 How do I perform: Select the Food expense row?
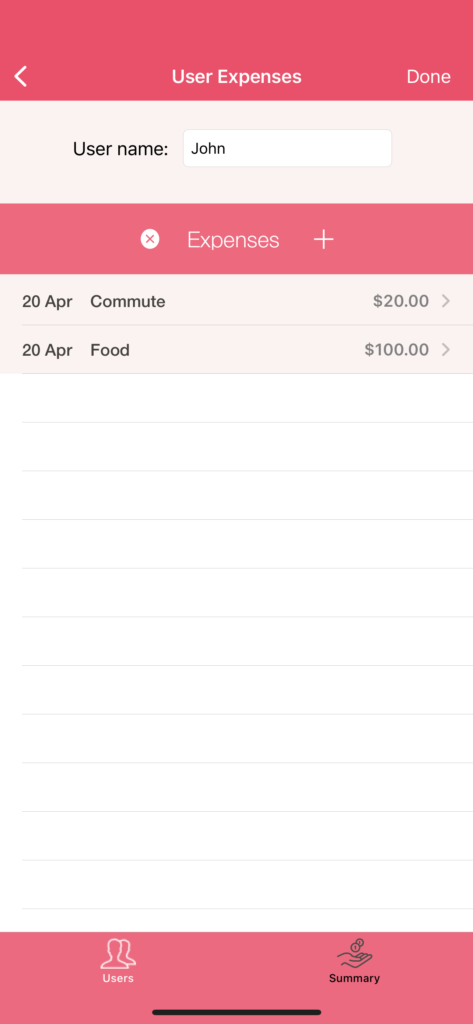click(x=236, y=349)
